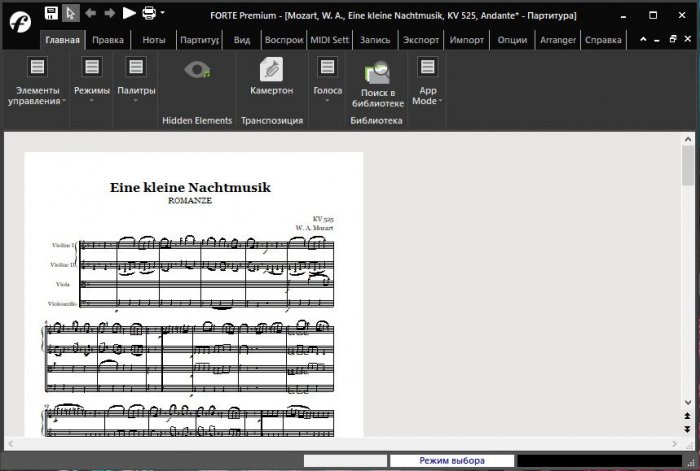
Task: Click the horizontal scrollbar right arrow
Action: (x=675, y=444)
